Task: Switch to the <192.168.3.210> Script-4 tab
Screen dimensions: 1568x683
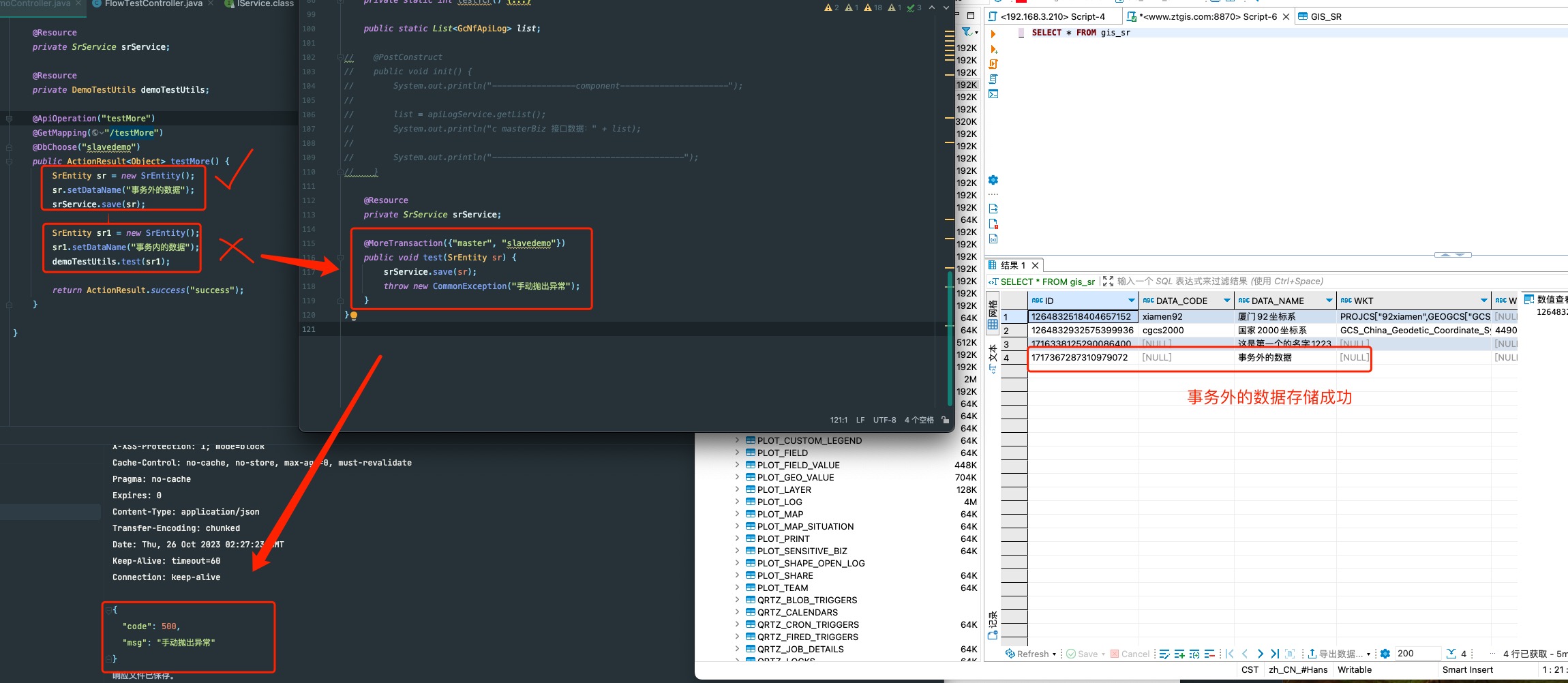Action: coord(1052,16)
